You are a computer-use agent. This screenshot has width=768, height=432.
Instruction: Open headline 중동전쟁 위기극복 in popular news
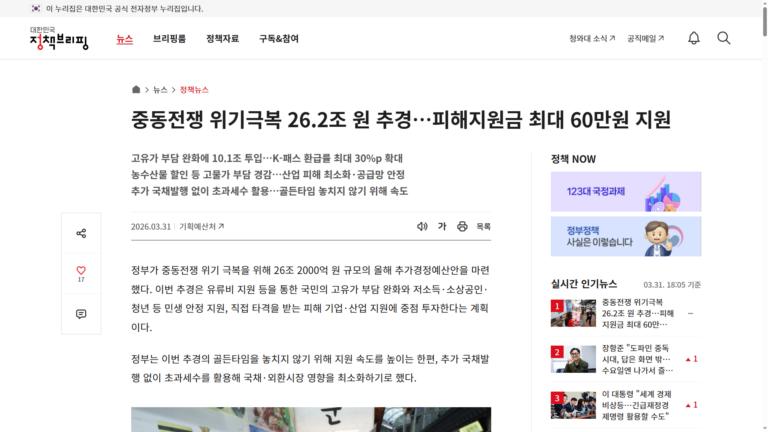point(638,313)
